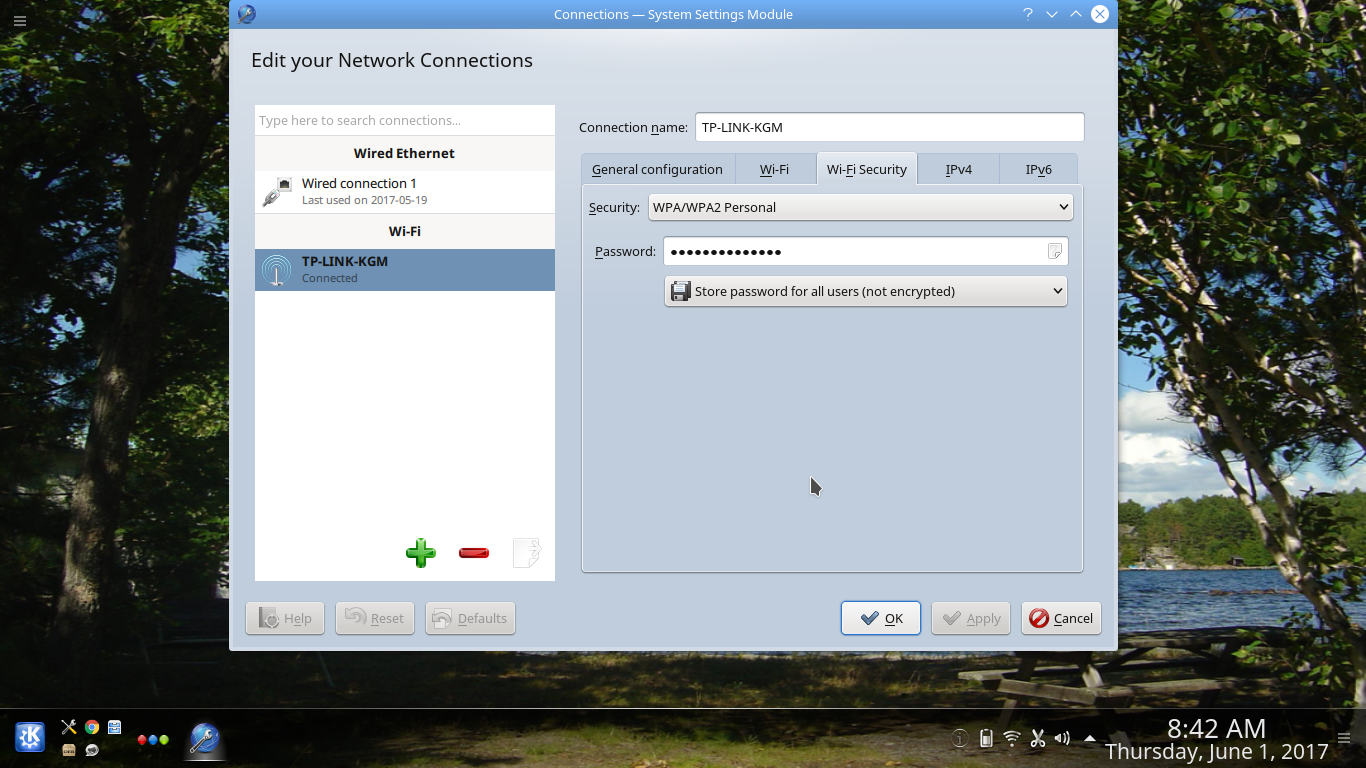Open Klipper clipboard scissors icon
The image size is (1366, 768).
[1037, 738]
